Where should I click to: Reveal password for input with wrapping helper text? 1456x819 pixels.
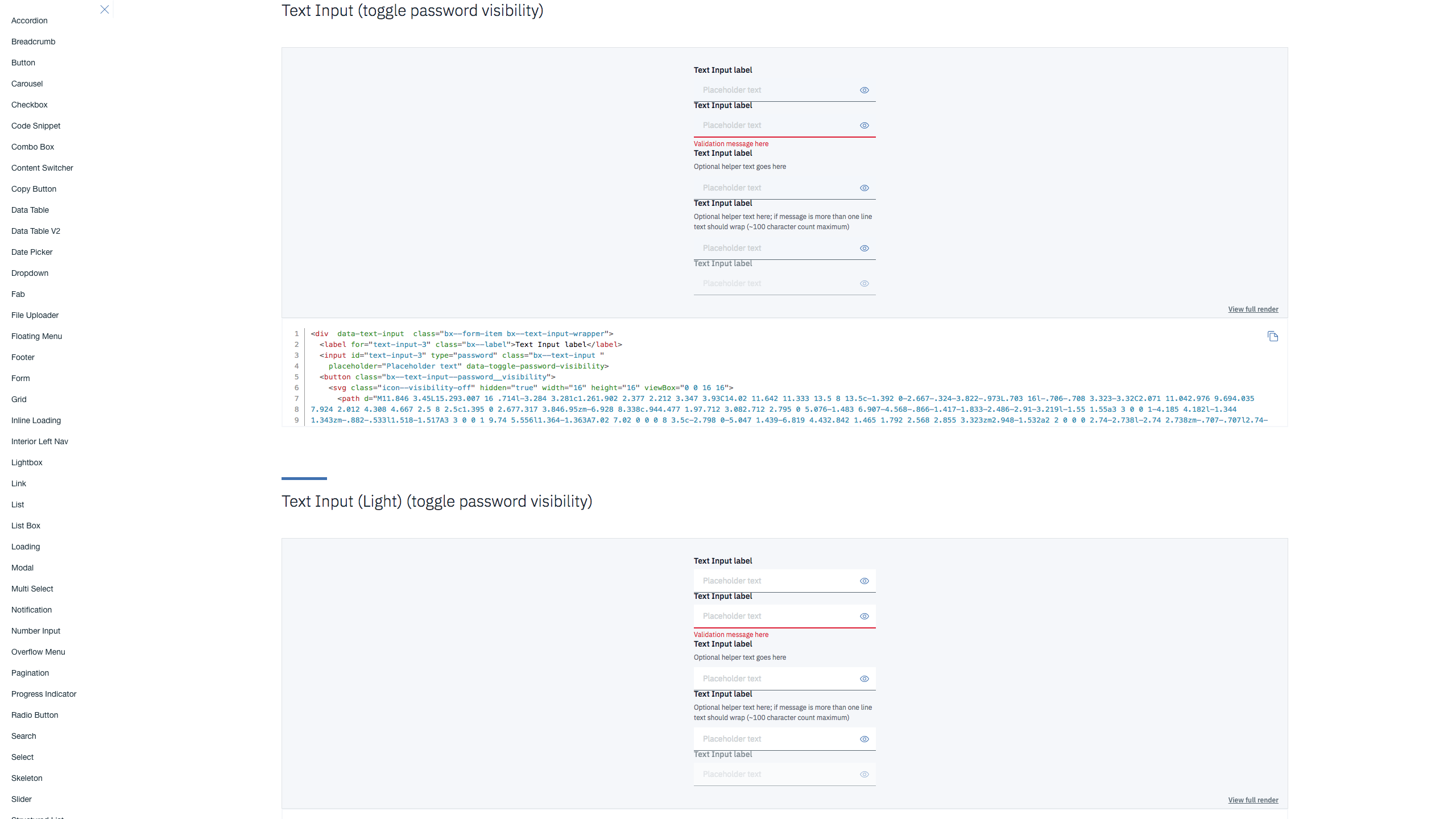click(x=864, y=248)
